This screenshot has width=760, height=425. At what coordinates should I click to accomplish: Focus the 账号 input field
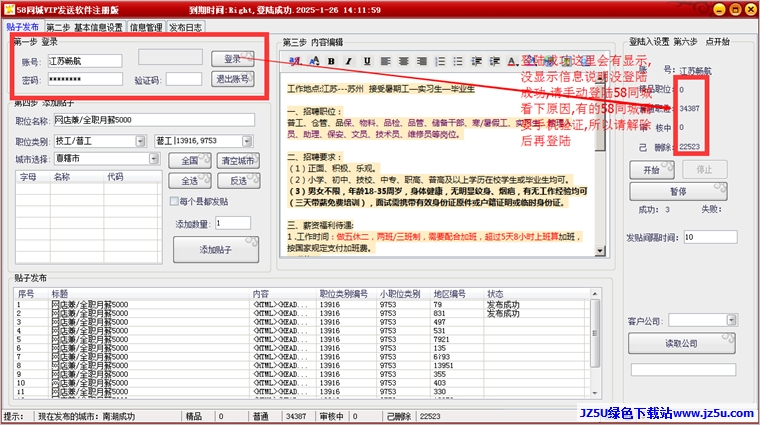pyautogui.click(x=85, y=61)
